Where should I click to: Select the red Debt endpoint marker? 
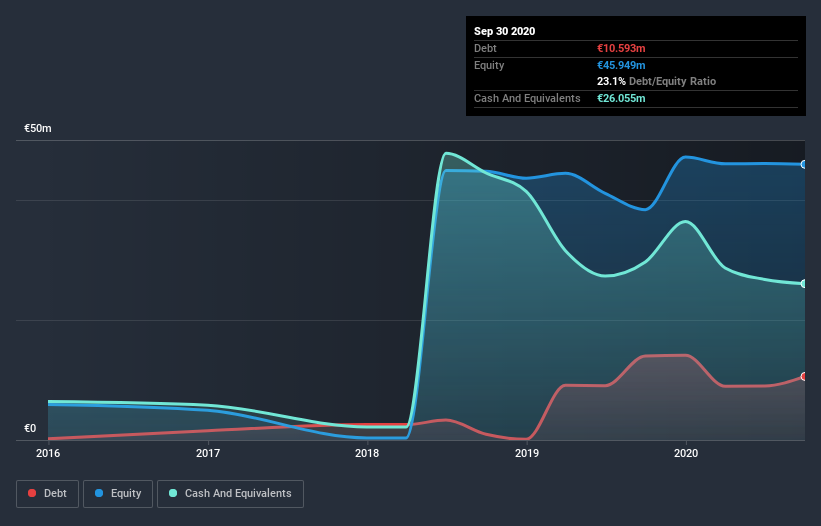(x=803, y=376)
